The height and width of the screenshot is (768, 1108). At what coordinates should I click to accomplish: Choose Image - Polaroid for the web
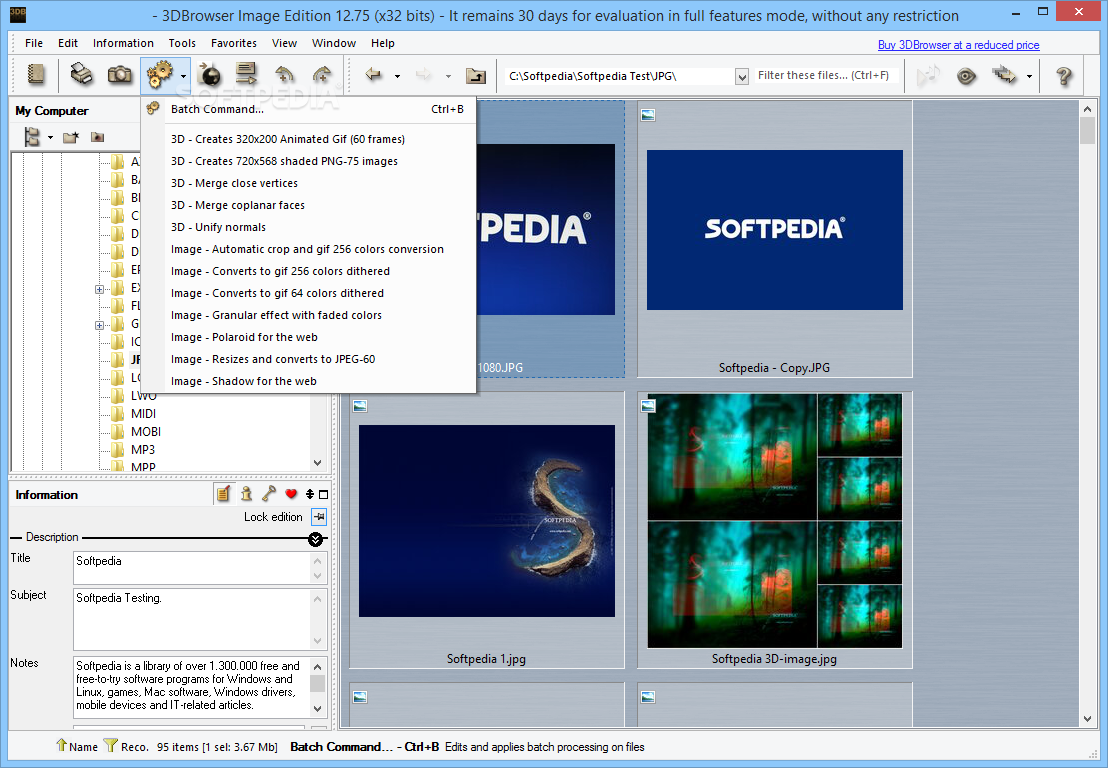[x=309, y=337]
